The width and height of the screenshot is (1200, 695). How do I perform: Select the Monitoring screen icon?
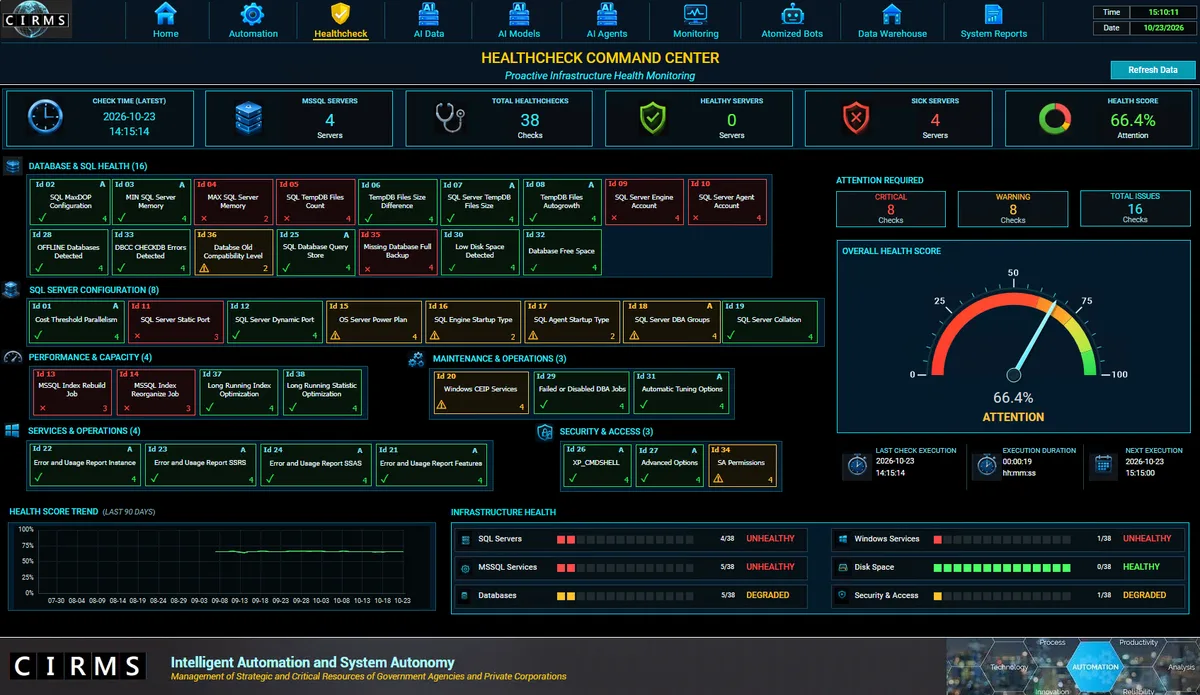tap(695, 14)
